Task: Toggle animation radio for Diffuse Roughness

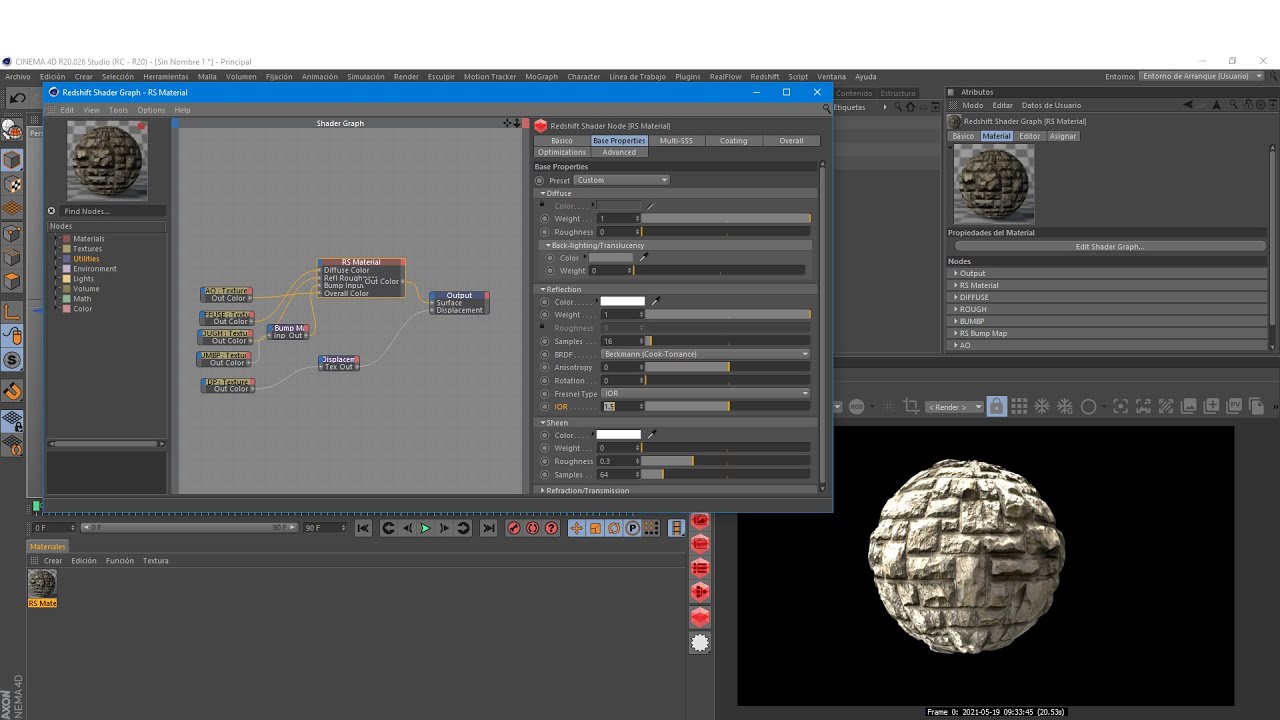Action: pos(545,232)
